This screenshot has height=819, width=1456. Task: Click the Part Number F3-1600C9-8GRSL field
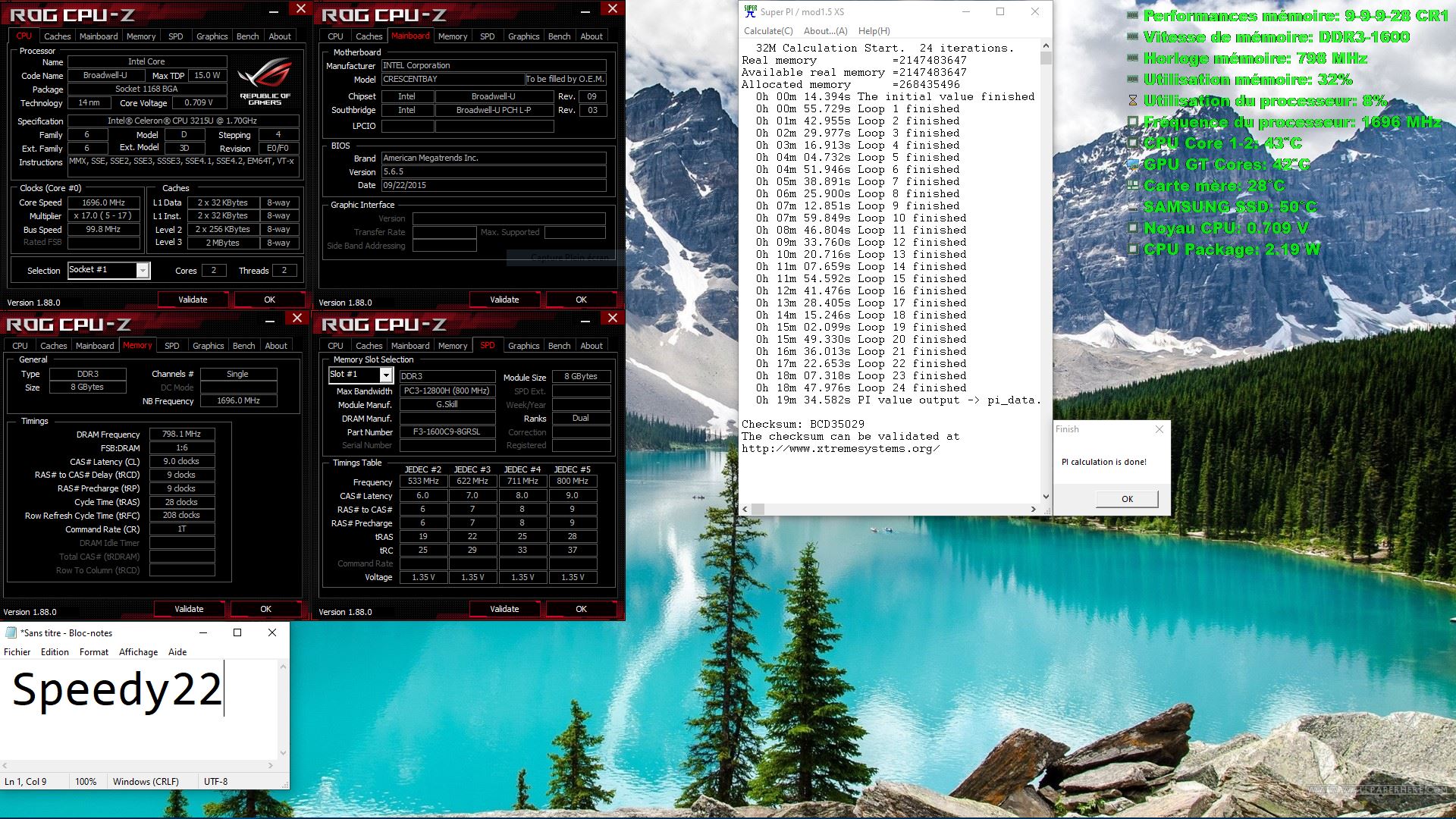[446, 432]
